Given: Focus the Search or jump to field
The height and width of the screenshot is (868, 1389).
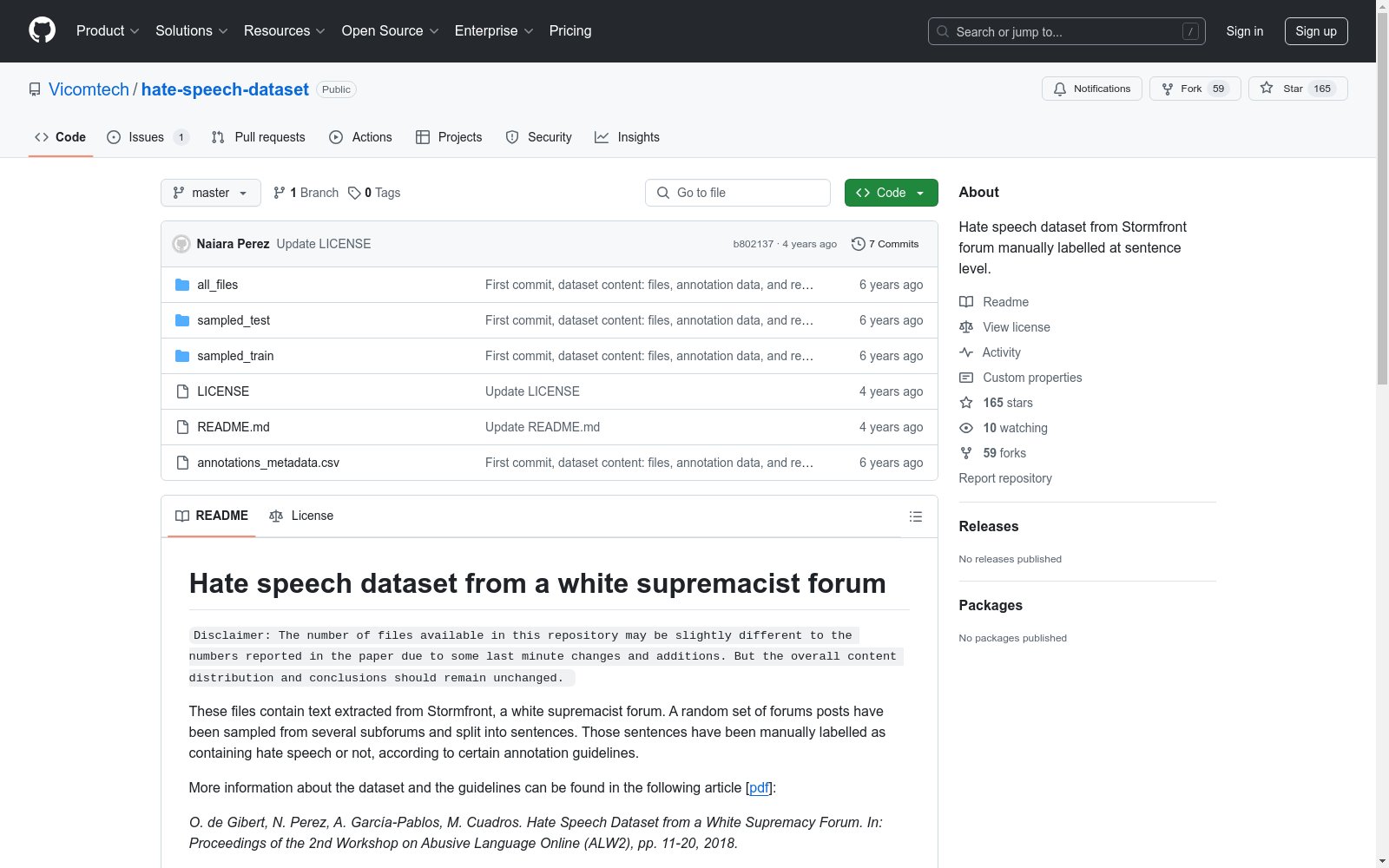Looking at the screenshot, I should pyautogui.click(x=1067, y=31).
